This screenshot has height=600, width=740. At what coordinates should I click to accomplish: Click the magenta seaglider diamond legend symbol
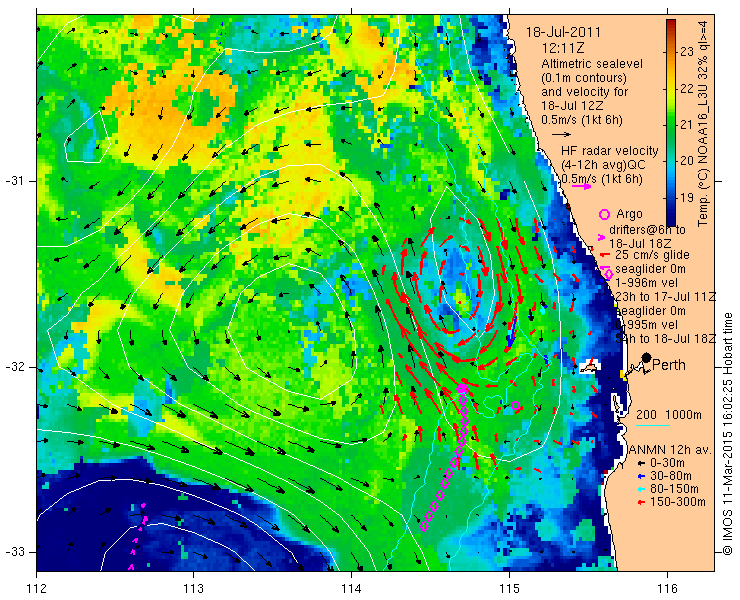[x=609, y=273]
